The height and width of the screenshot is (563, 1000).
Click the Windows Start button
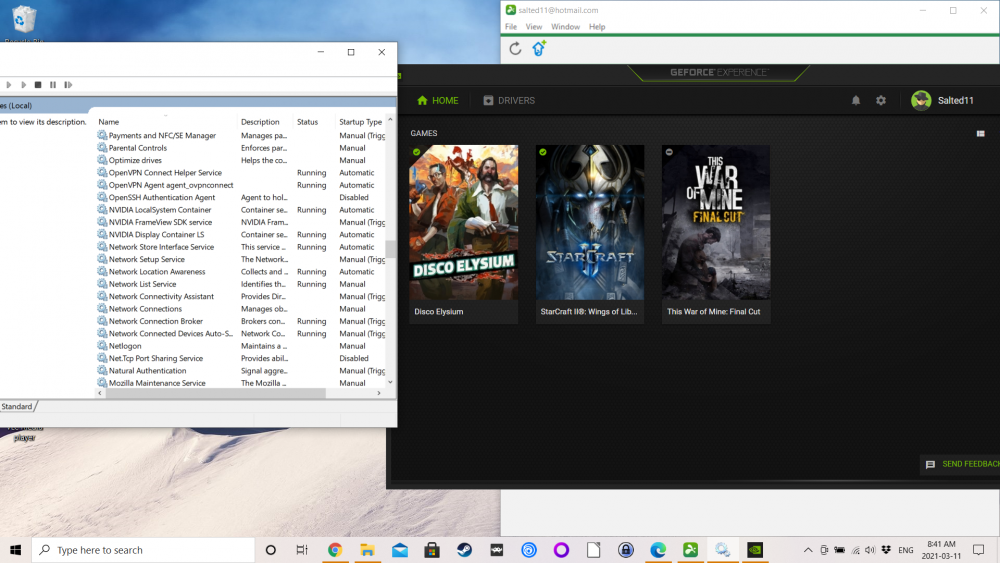point(16,550)
